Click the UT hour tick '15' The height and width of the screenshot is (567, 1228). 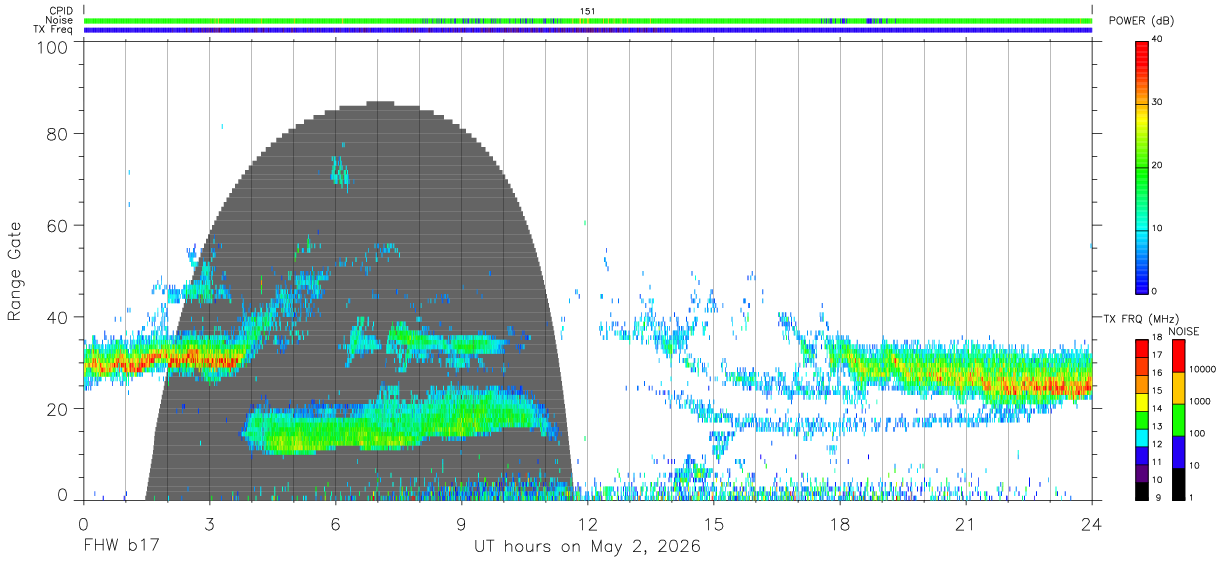coord(714,524)
